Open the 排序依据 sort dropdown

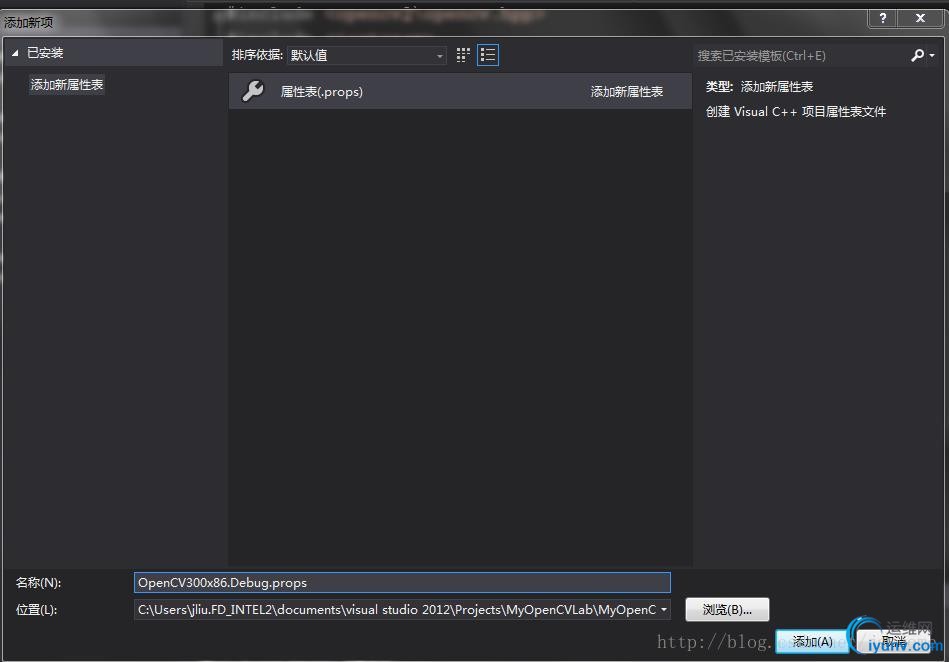[366, 56]
